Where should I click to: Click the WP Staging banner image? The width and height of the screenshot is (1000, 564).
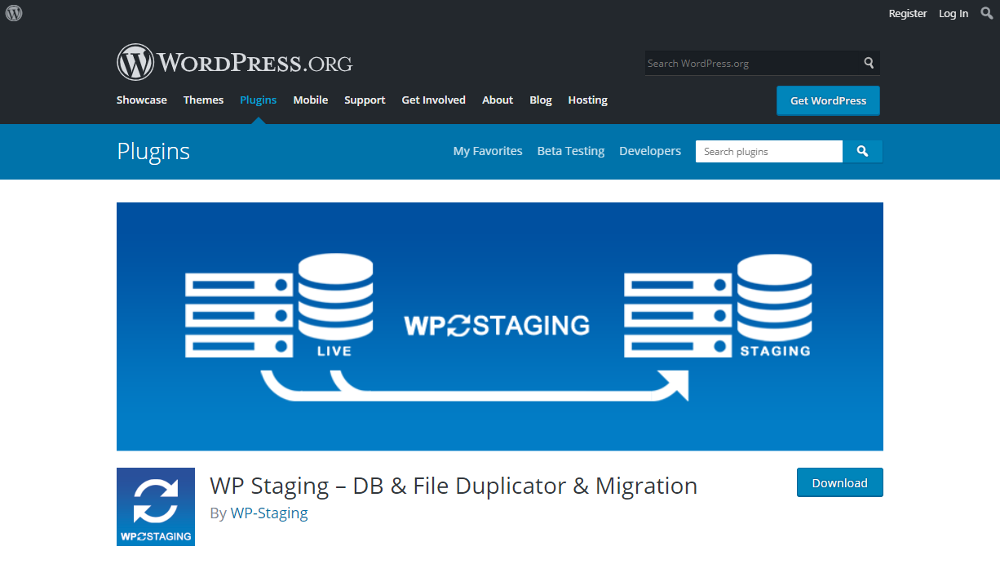click(500, 327)
